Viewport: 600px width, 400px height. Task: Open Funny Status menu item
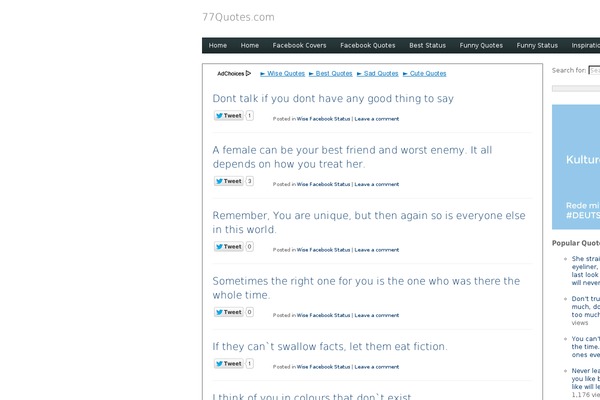pyautogui.click(x=537, y=46)
